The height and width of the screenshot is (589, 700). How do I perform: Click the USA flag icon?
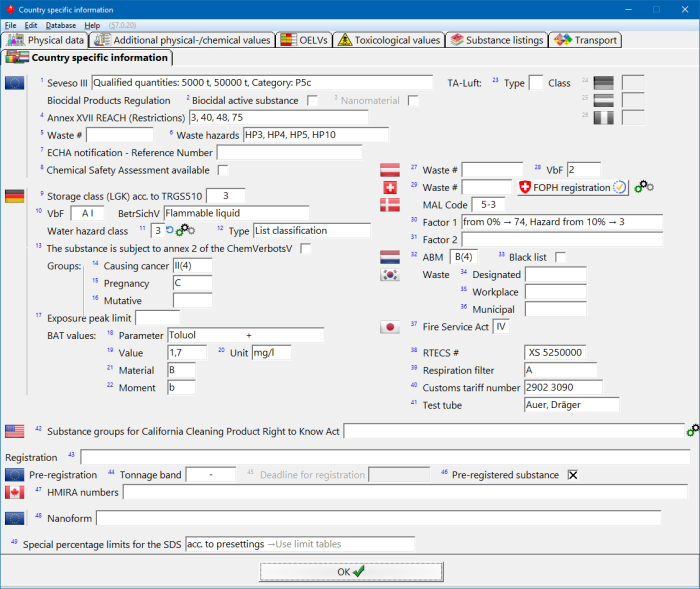[15, 431]
